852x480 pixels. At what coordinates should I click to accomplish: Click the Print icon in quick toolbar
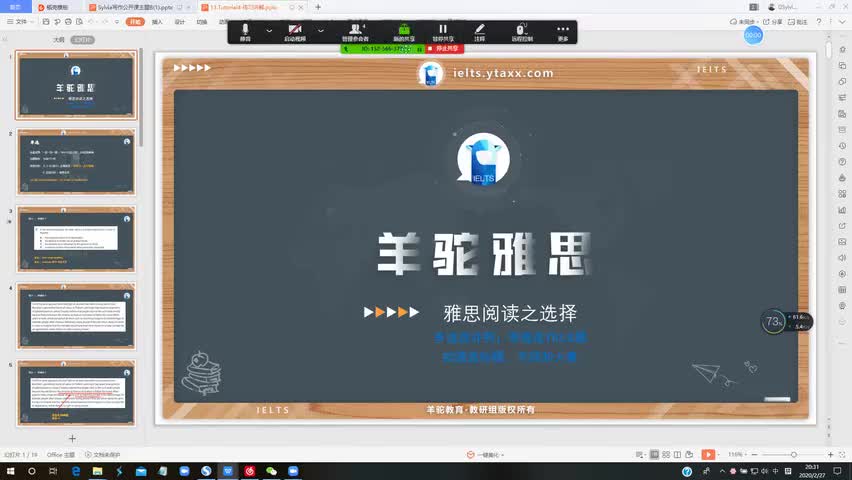(x=68, y=22)
